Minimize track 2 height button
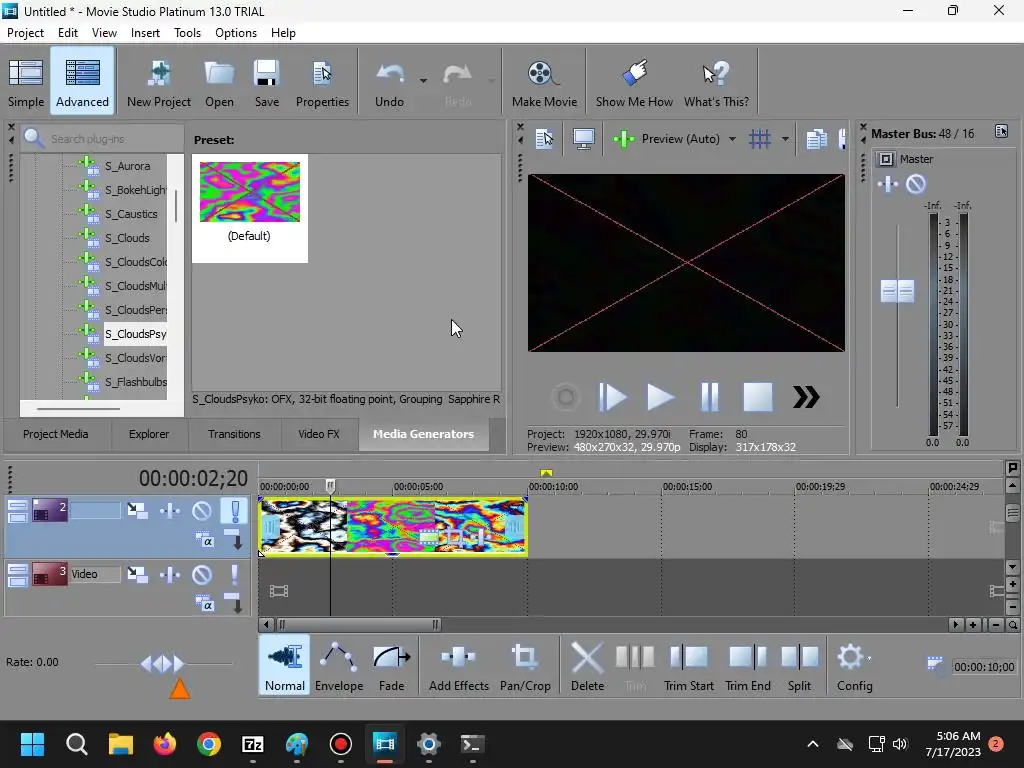1024x768 pixels. coord(18,505)
